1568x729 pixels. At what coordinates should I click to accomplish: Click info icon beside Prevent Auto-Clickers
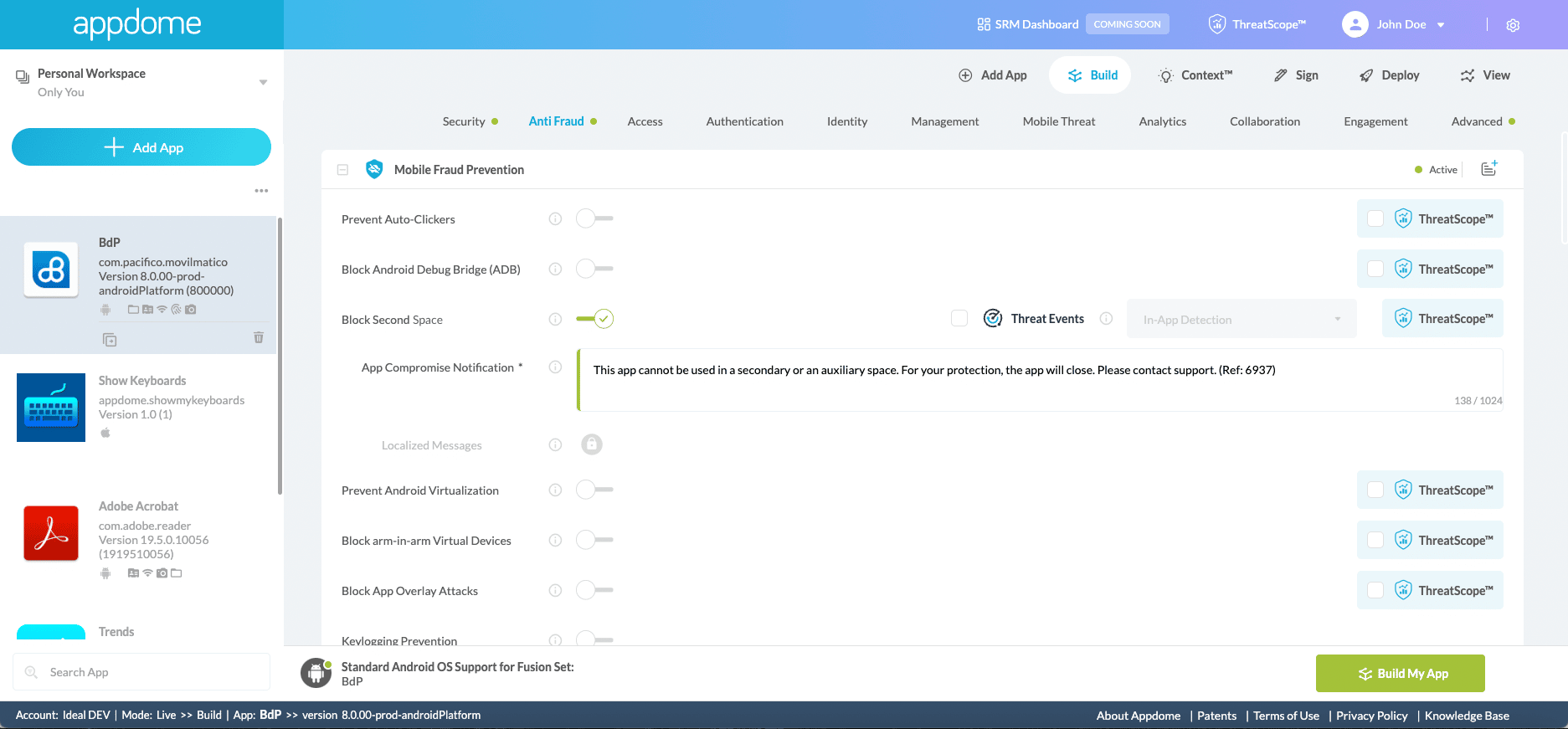point(555,219)
